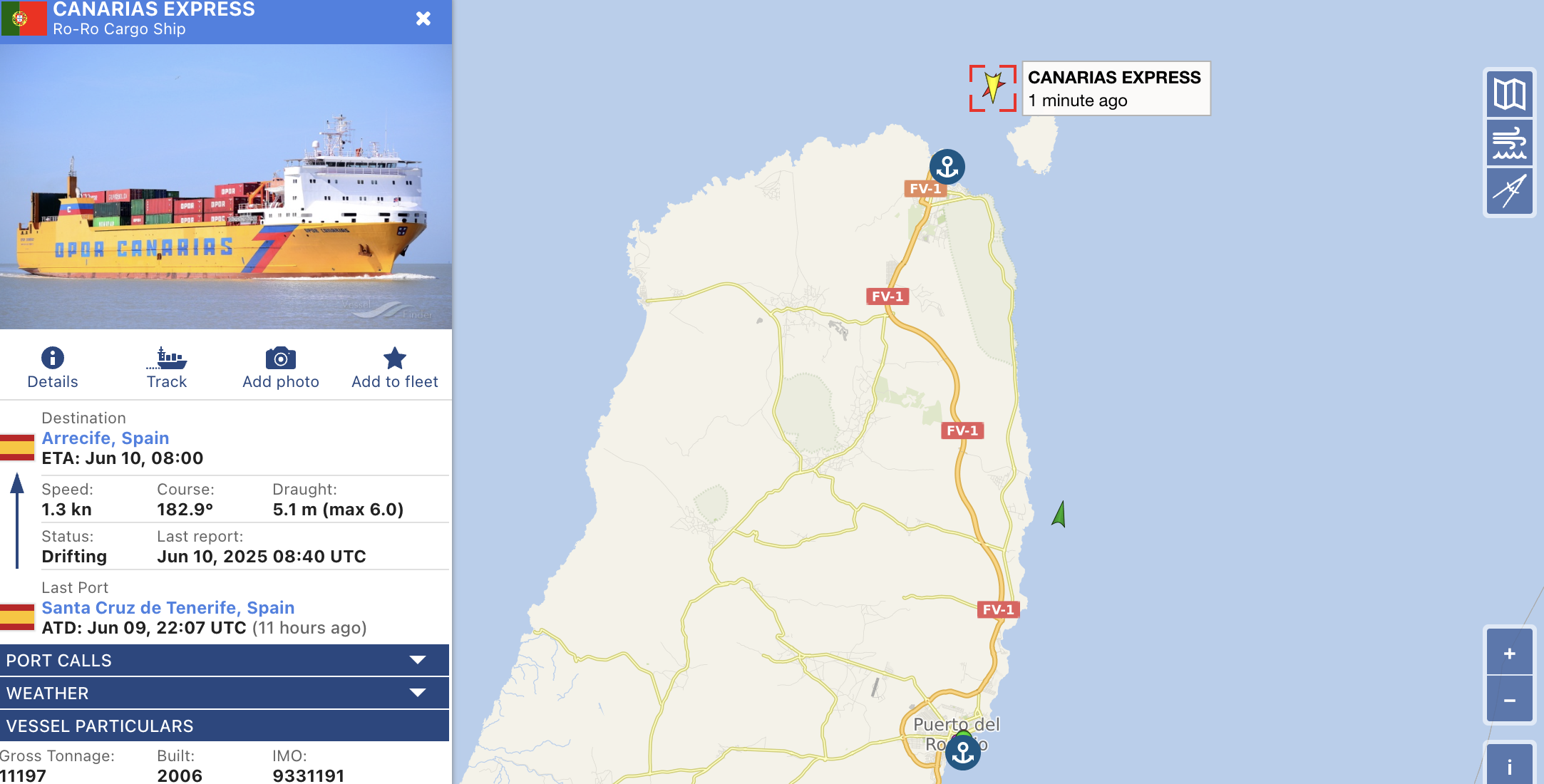Show the vessel Track ship icon
This screenshot has width=1544, height=784.
pos(167,358)
